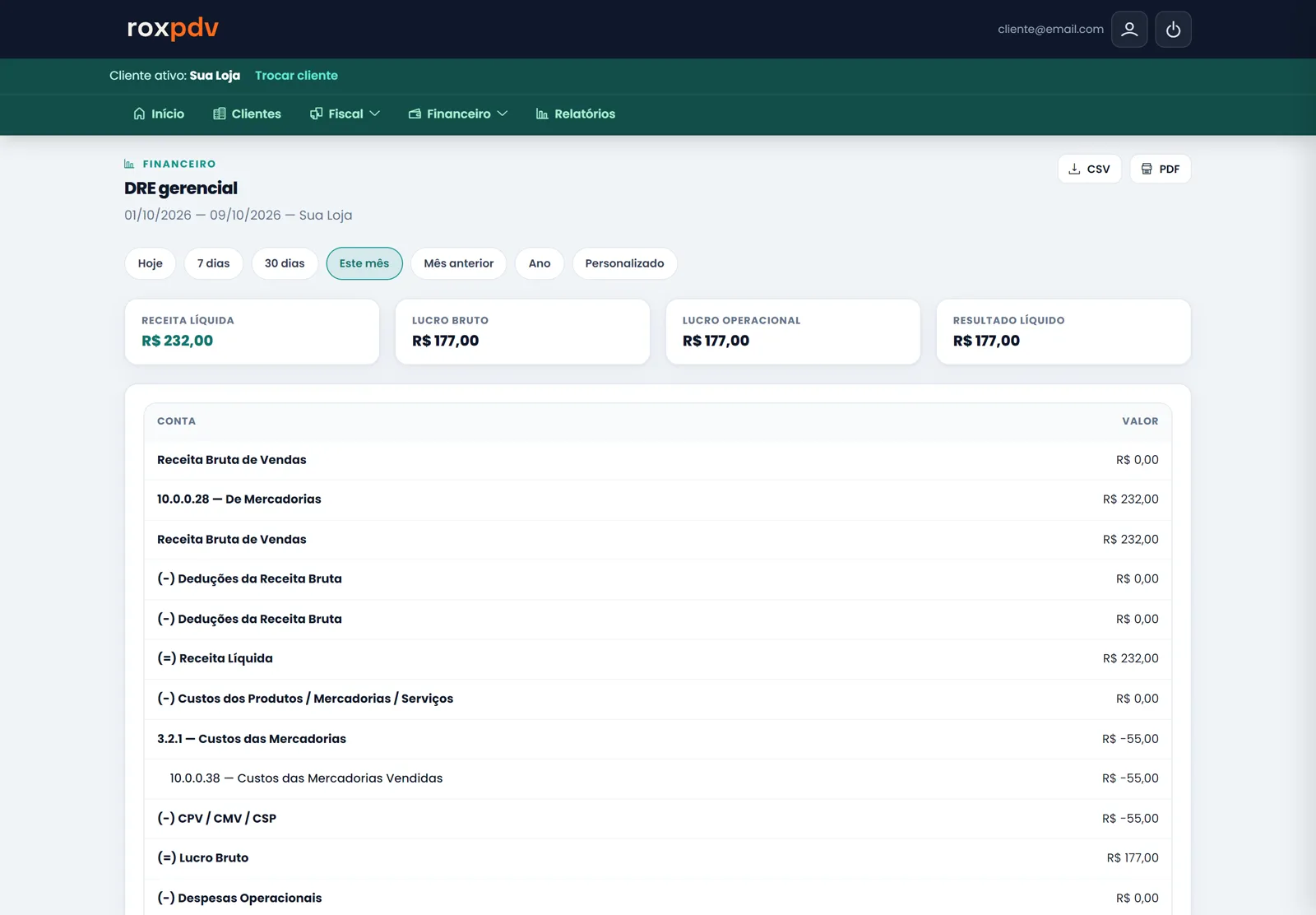
Task: Click the Lucro Operacional summary card
Action: click(793, 332)
